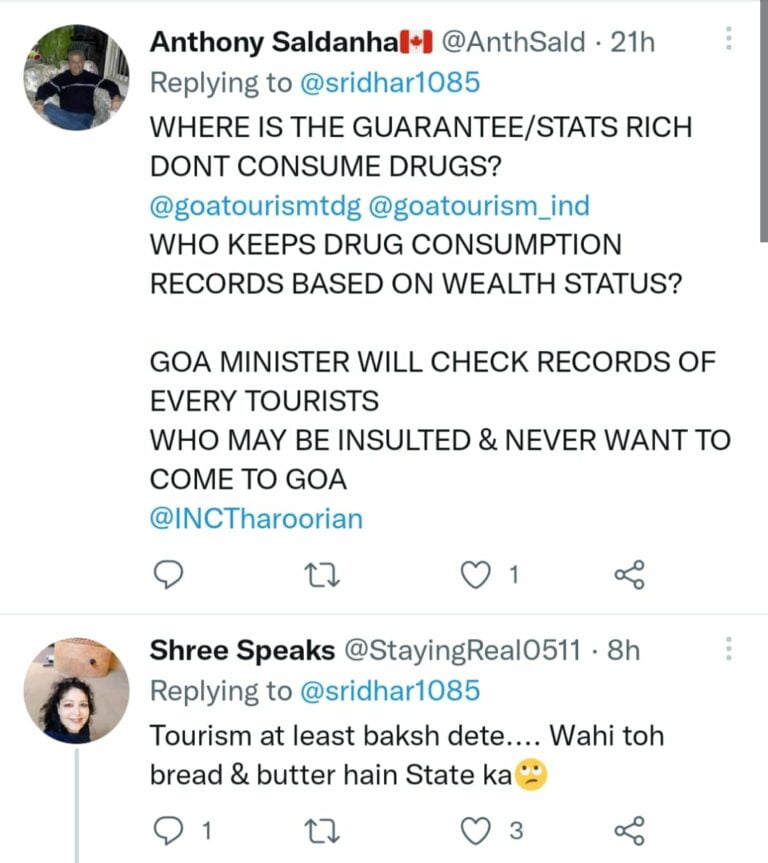This screenshot has width=768, height=863.
Task: Open more options for Shree Speaks' tweet
Action: pos(729,649)
